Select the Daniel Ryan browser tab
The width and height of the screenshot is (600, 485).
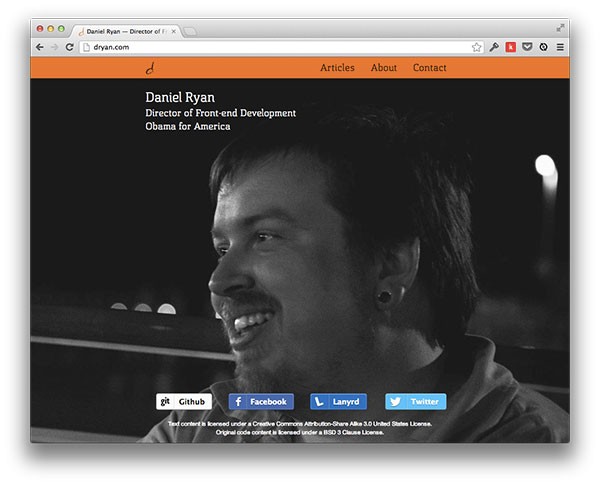point(126,31)
